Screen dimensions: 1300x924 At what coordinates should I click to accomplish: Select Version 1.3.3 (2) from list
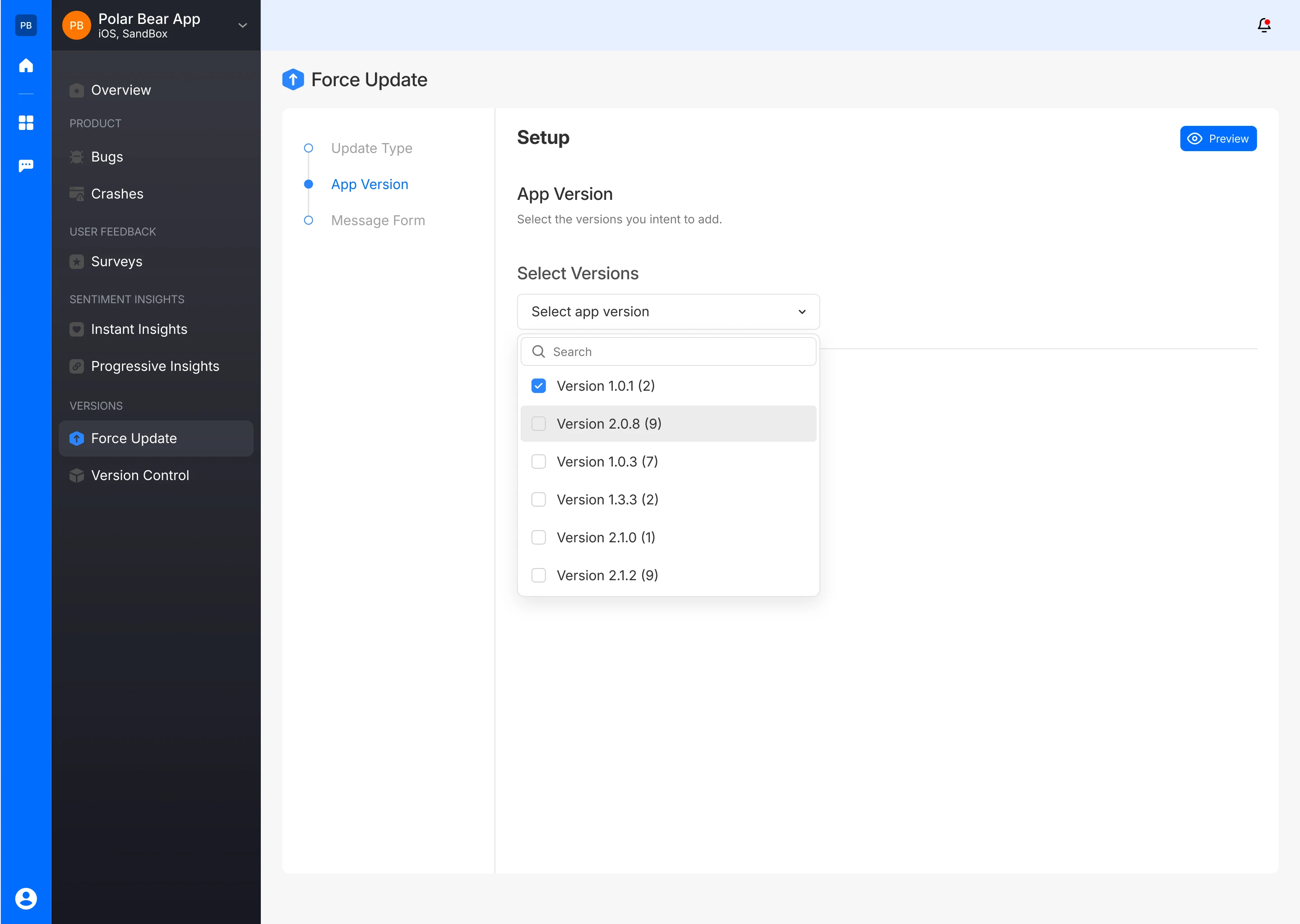click(x=607, y=499)
